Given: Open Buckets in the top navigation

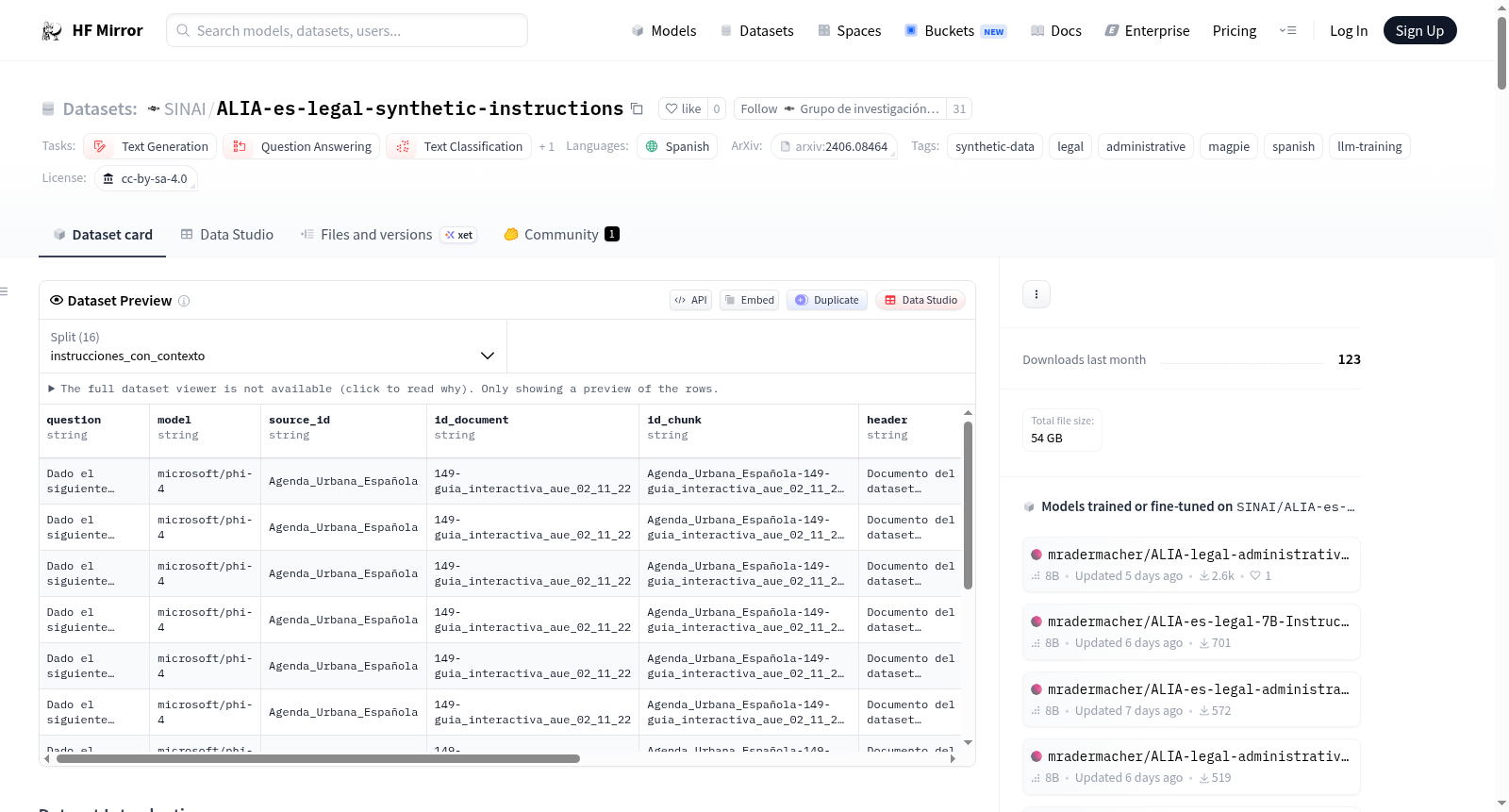Looking at the screenshot, I should click(955, 31).
